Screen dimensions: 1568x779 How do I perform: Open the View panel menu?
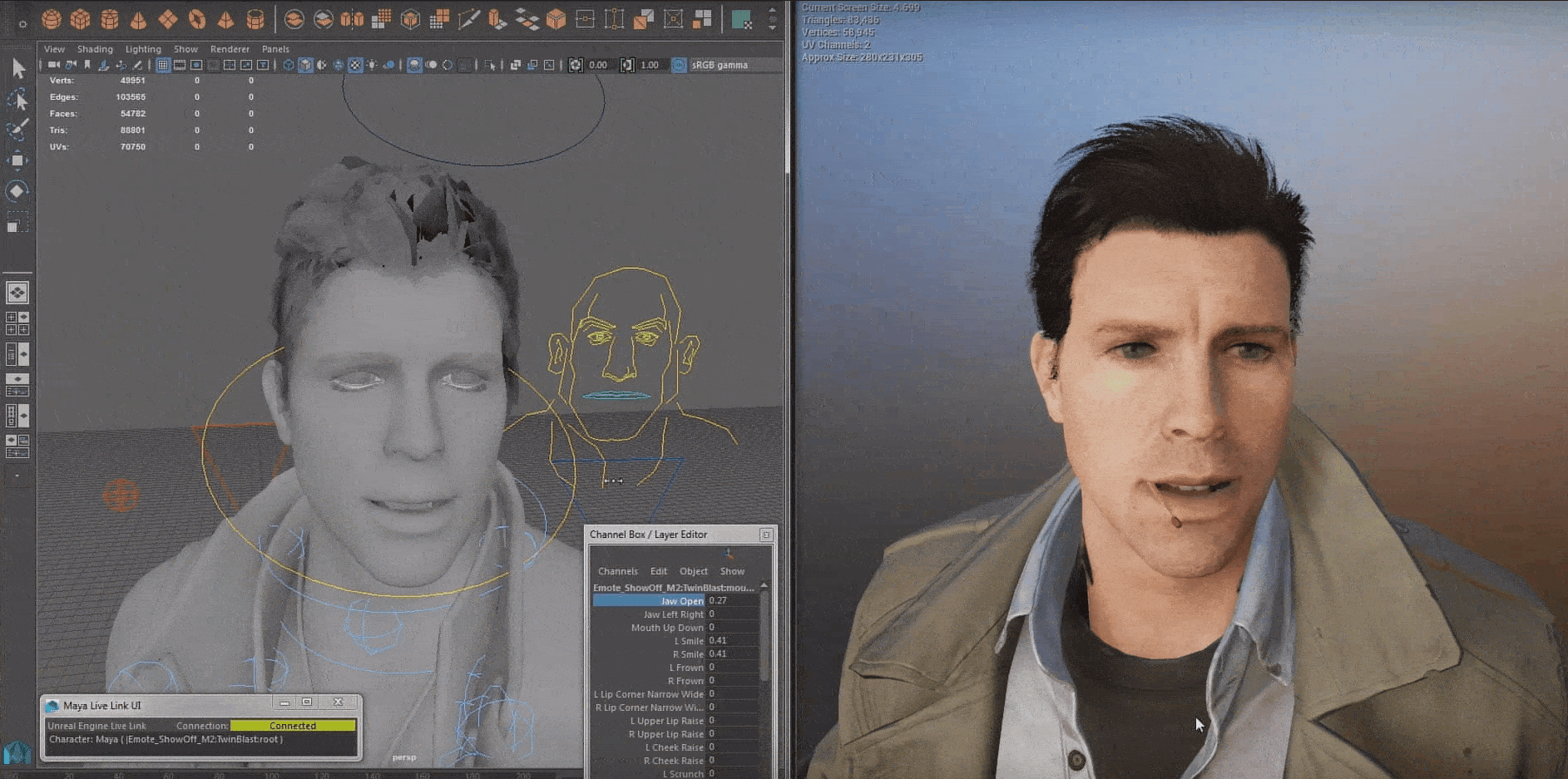pyautogui.click(x=54, y=49)
